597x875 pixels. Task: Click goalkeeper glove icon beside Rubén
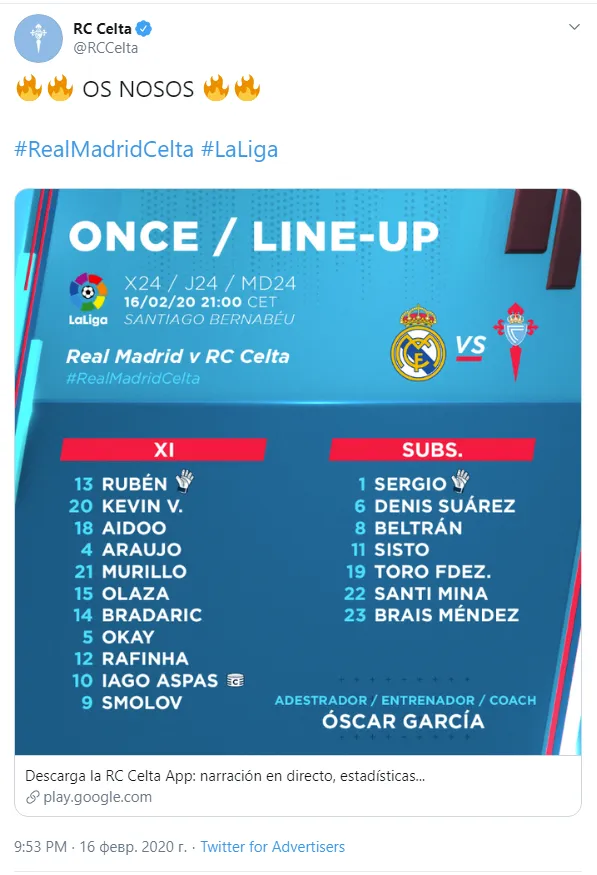(x=185, y=481)
